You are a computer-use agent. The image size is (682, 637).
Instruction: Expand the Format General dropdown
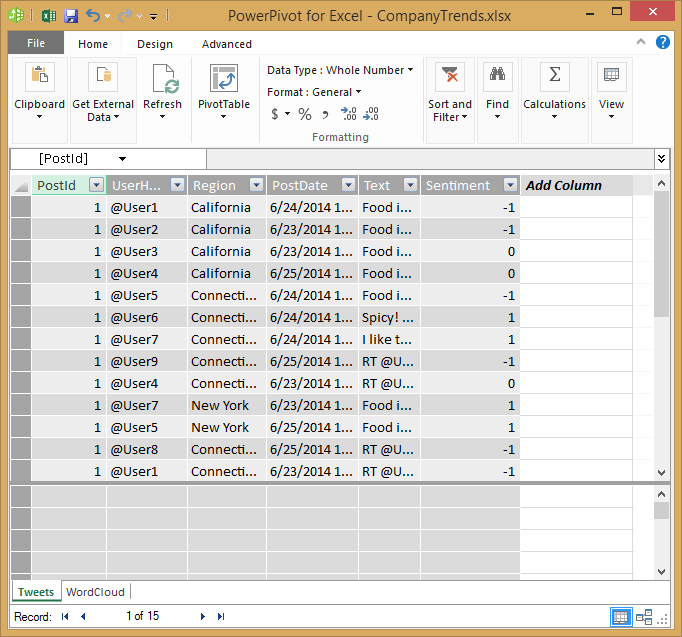pos(359,92)
